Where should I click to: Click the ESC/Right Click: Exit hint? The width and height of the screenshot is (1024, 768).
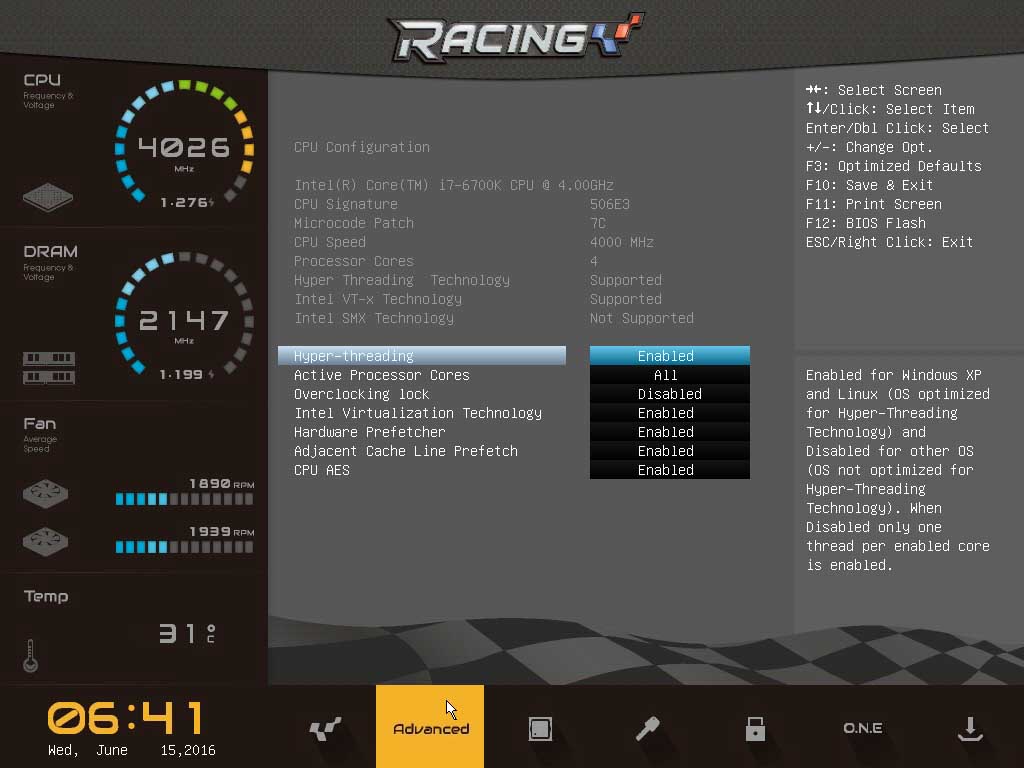(889, 242)
